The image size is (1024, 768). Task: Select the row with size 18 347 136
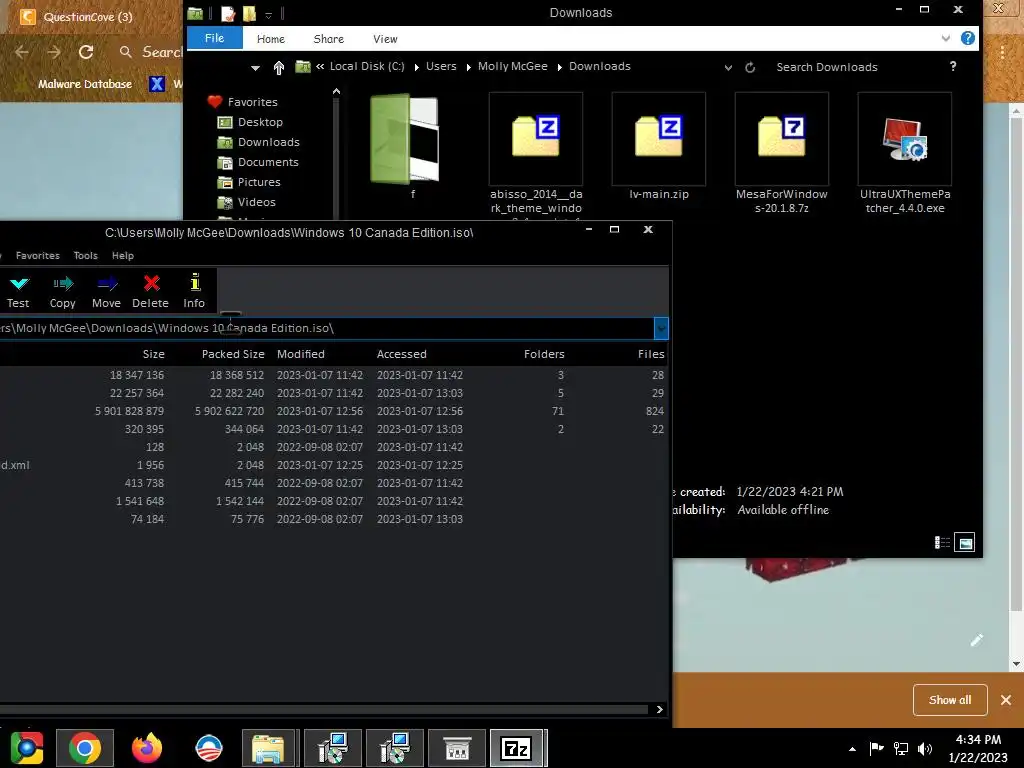[333, 376]
